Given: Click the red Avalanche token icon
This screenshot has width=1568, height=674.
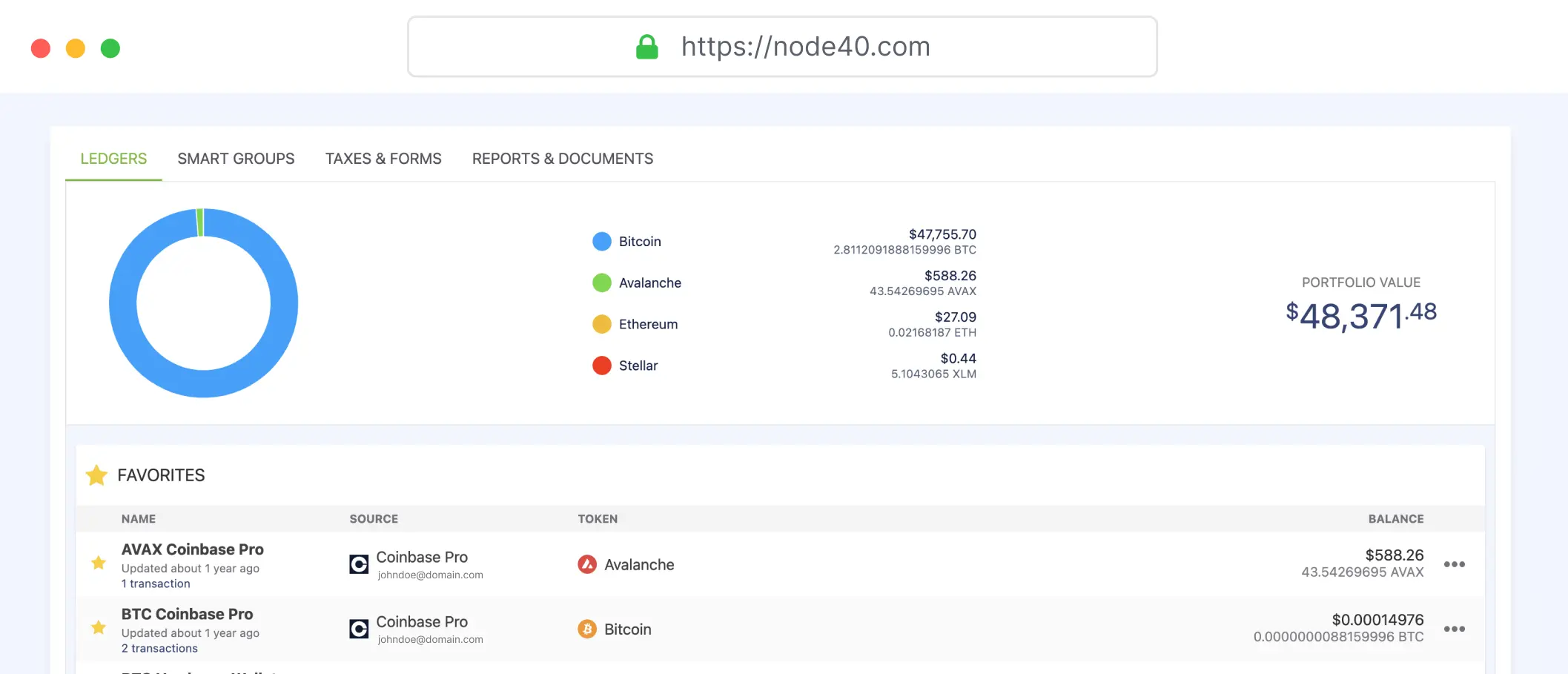Looking at the screenshot, I should (587, 564).
